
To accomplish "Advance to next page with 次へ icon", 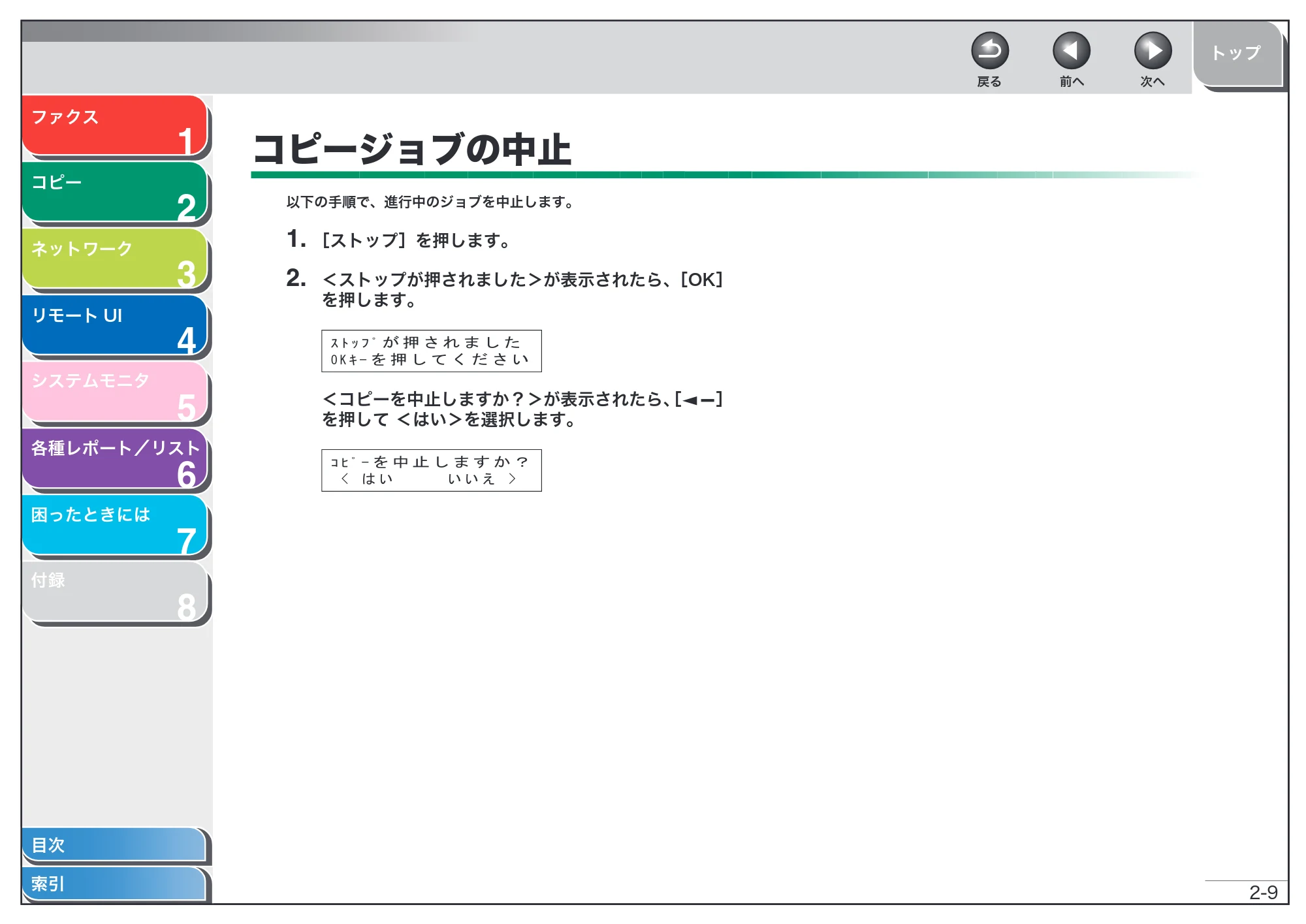I will 1153,51.
